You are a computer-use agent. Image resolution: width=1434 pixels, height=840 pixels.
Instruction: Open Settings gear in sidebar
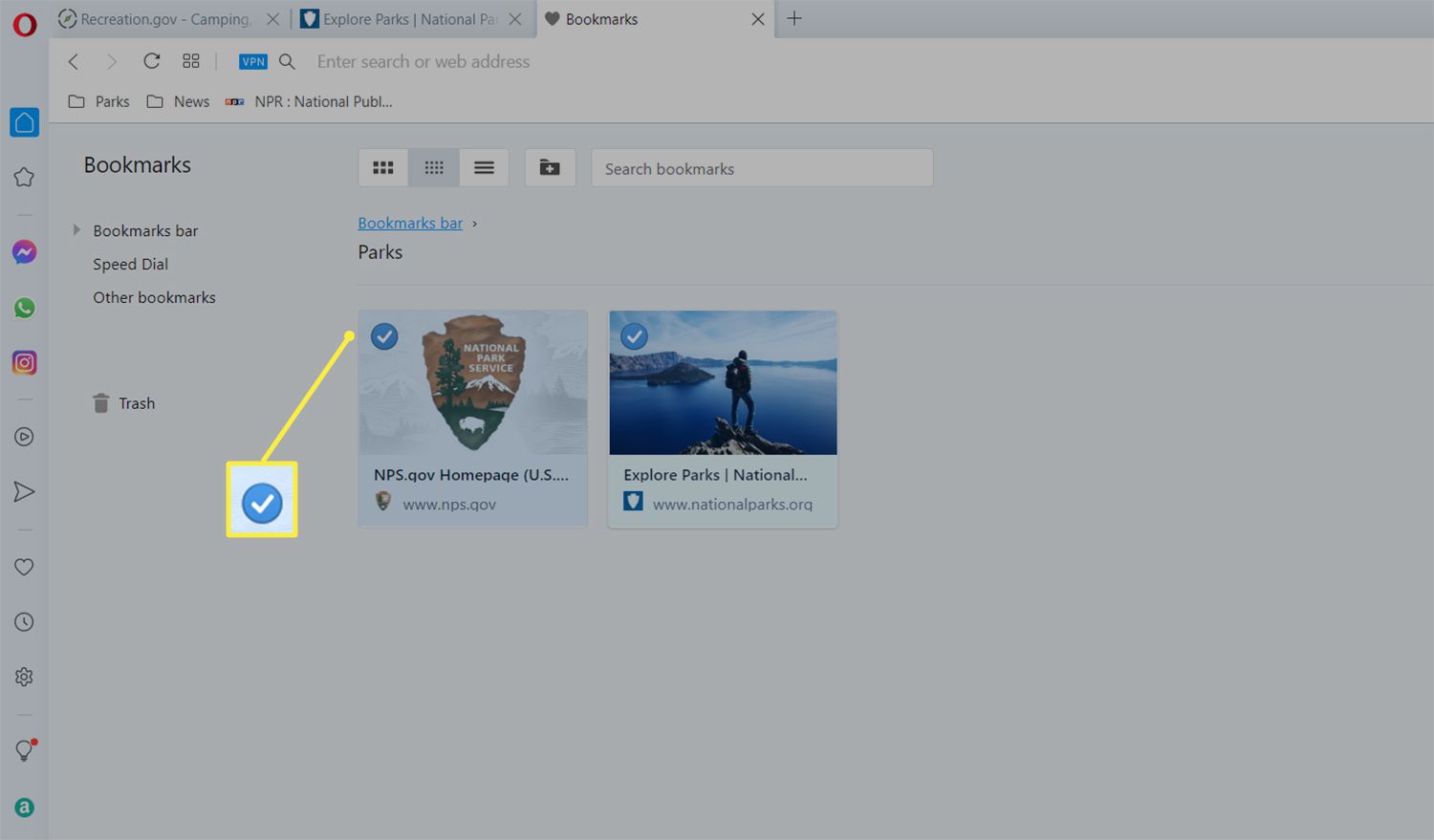[24, 677]
